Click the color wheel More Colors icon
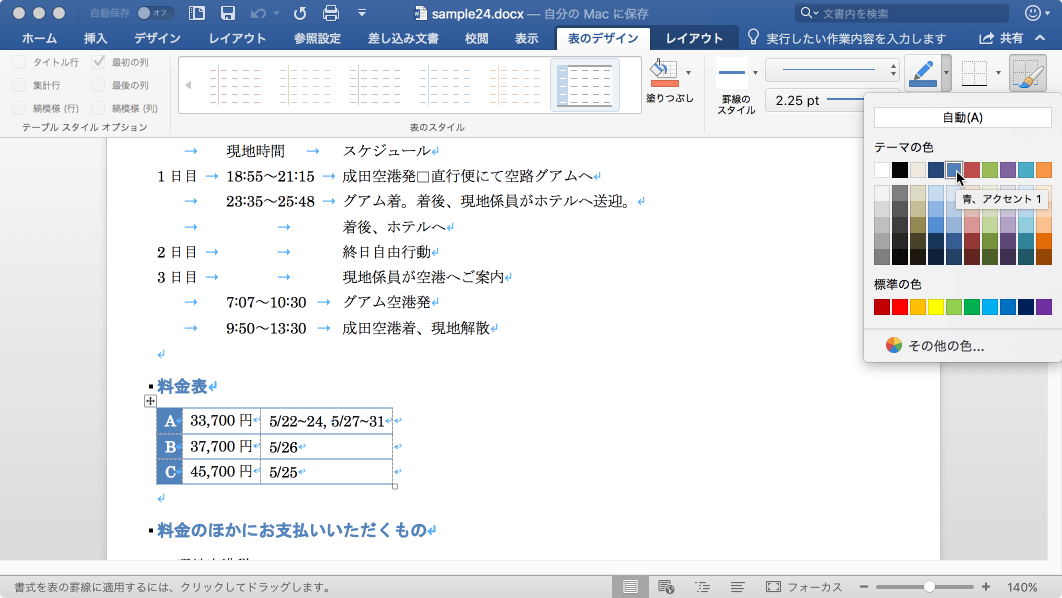The image size is (1062, 598). pos(894,345)
